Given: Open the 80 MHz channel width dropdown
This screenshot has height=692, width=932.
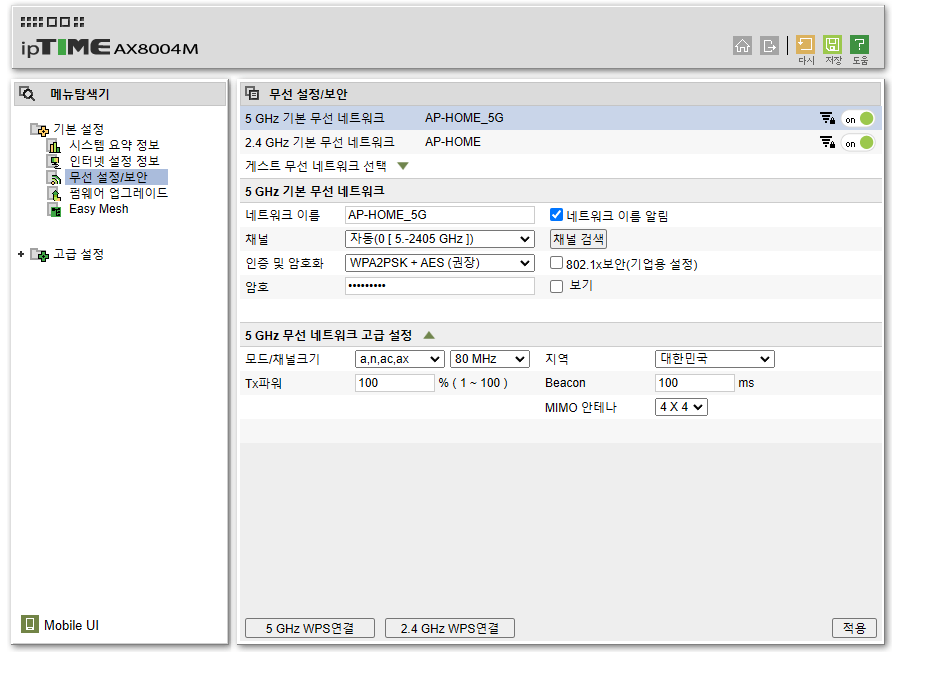Looking at the screenshot, I should coord(489,359).
